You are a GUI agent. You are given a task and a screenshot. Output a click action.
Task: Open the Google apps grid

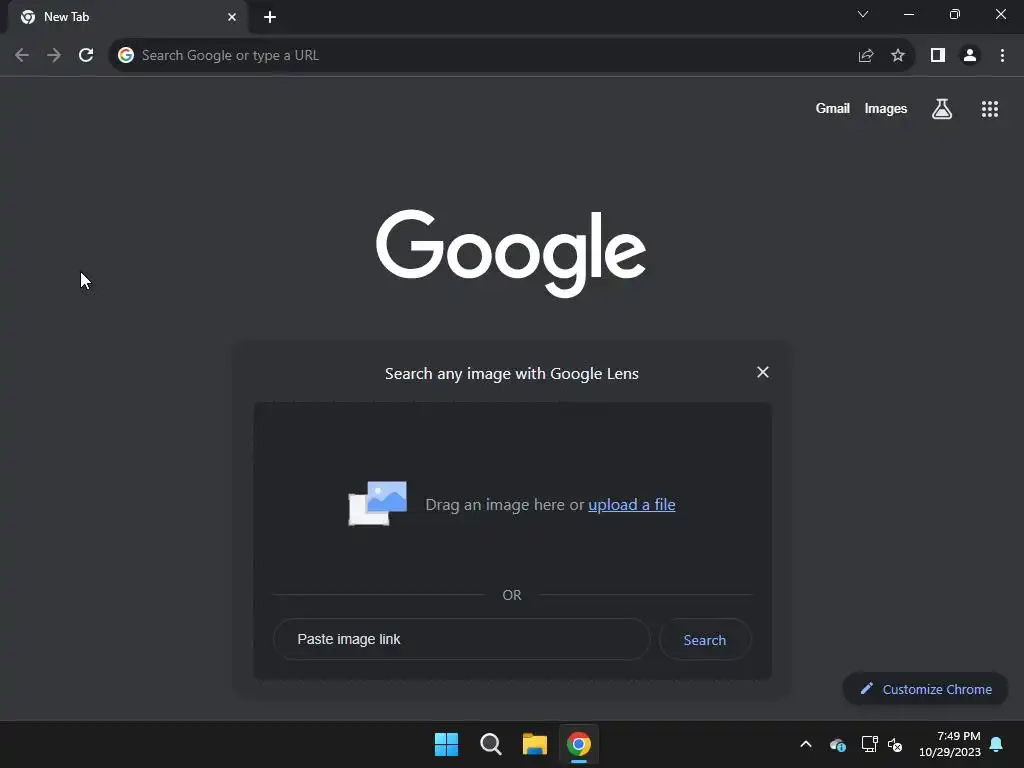click(990, 109)
